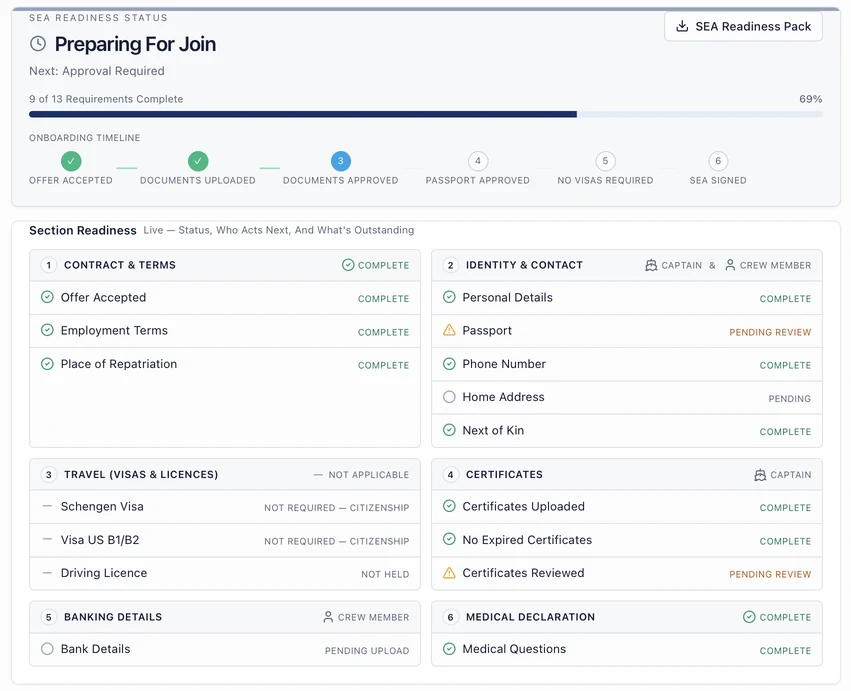Click the Documents Uploaded timeline checkmark

click(198, 161)
